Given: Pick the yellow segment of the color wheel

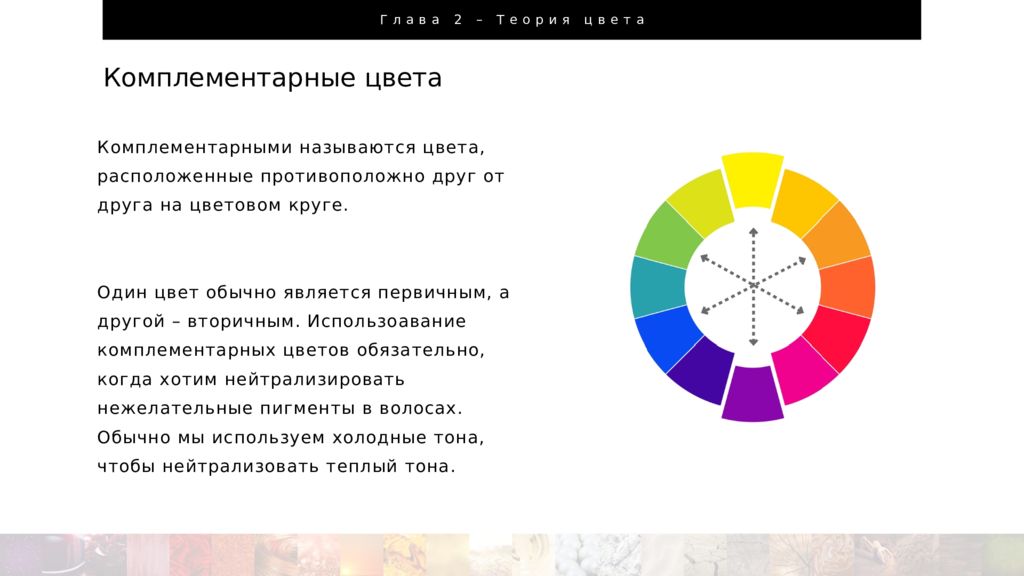Looking at the screenshot, I should [752, 180].
